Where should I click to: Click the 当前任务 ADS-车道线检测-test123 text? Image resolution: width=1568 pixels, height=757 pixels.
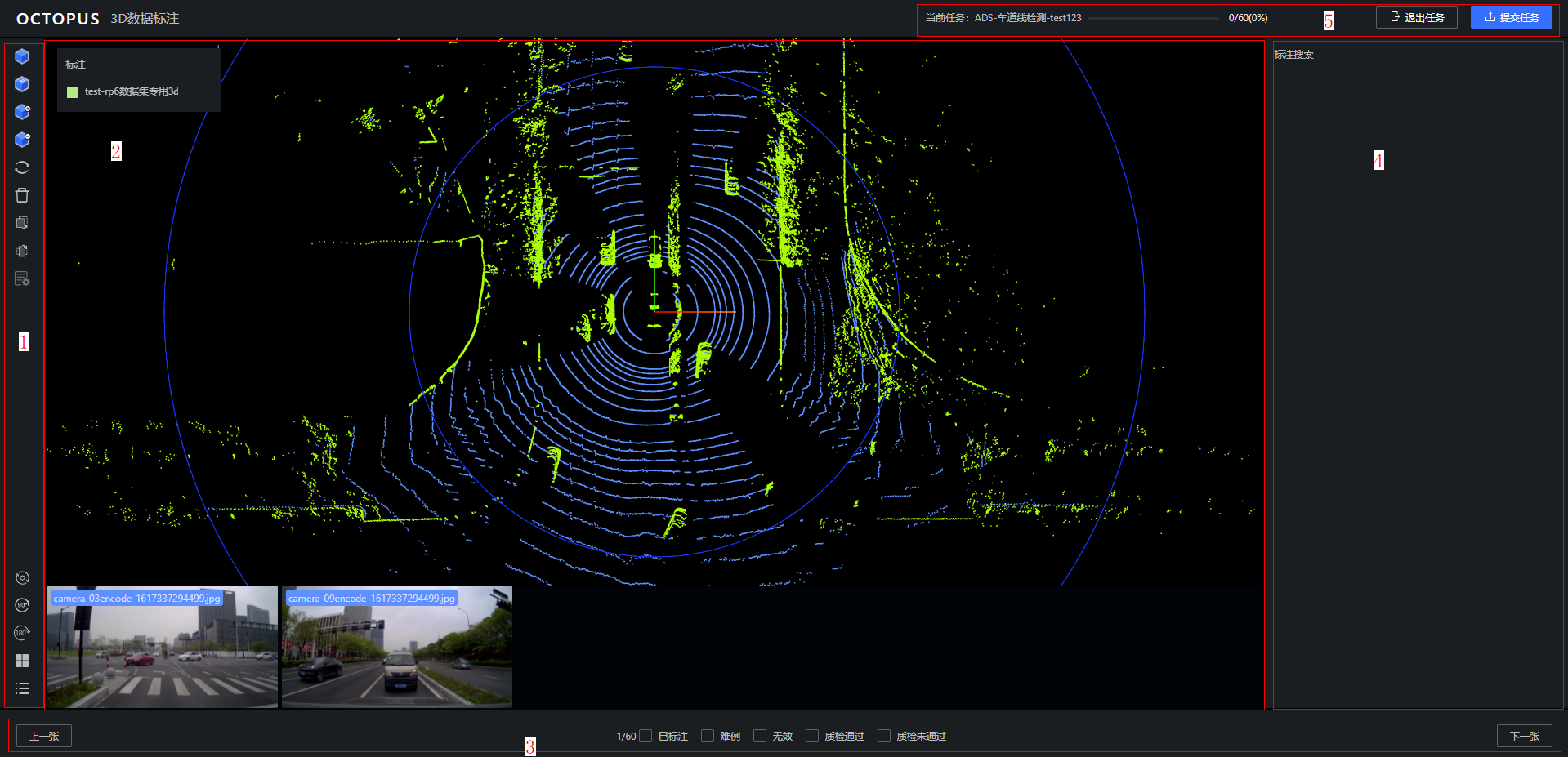coord(1003,18)
